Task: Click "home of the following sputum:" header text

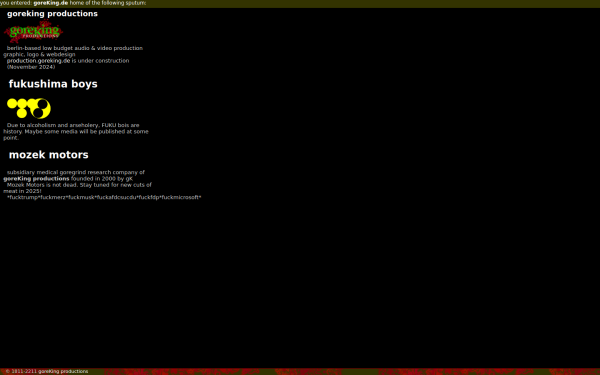Action: [x=108, y=3]
